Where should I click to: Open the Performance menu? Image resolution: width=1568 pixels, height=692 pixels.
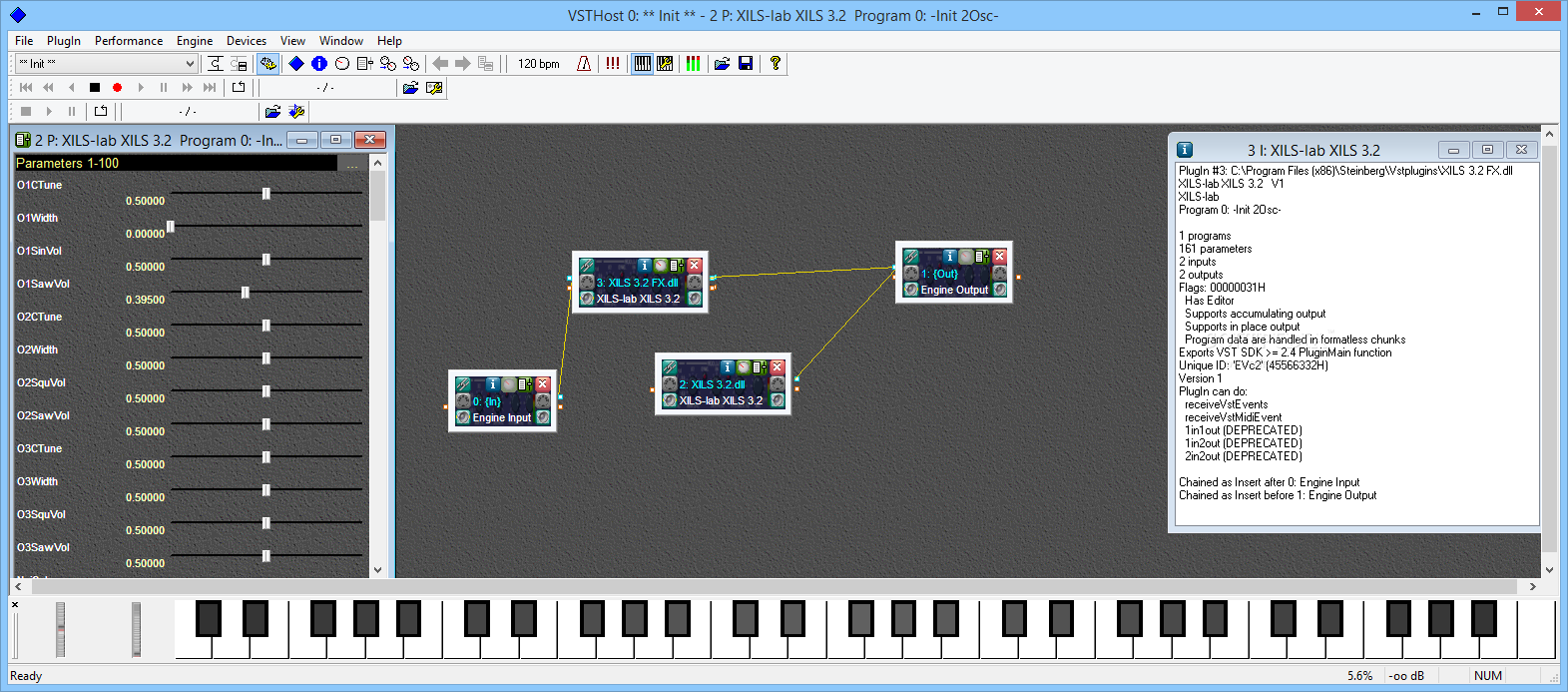[x=129, y=41]
